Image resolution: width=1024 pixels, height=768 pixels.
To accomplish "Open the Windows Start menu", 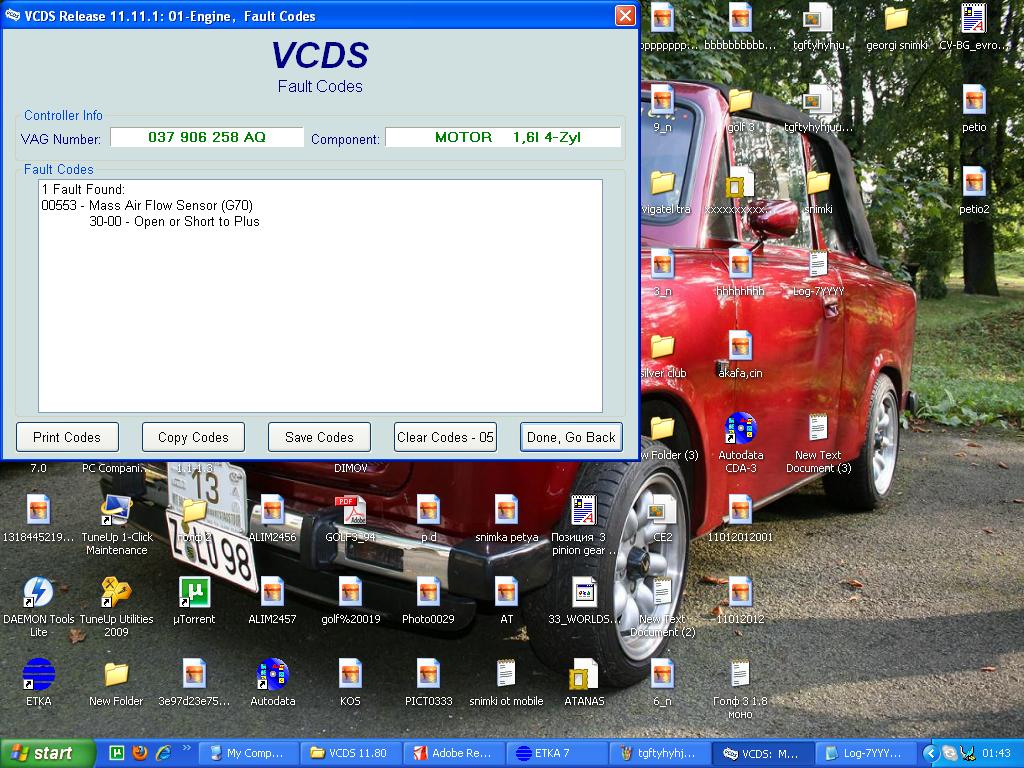I will click(x=47, y=753).
